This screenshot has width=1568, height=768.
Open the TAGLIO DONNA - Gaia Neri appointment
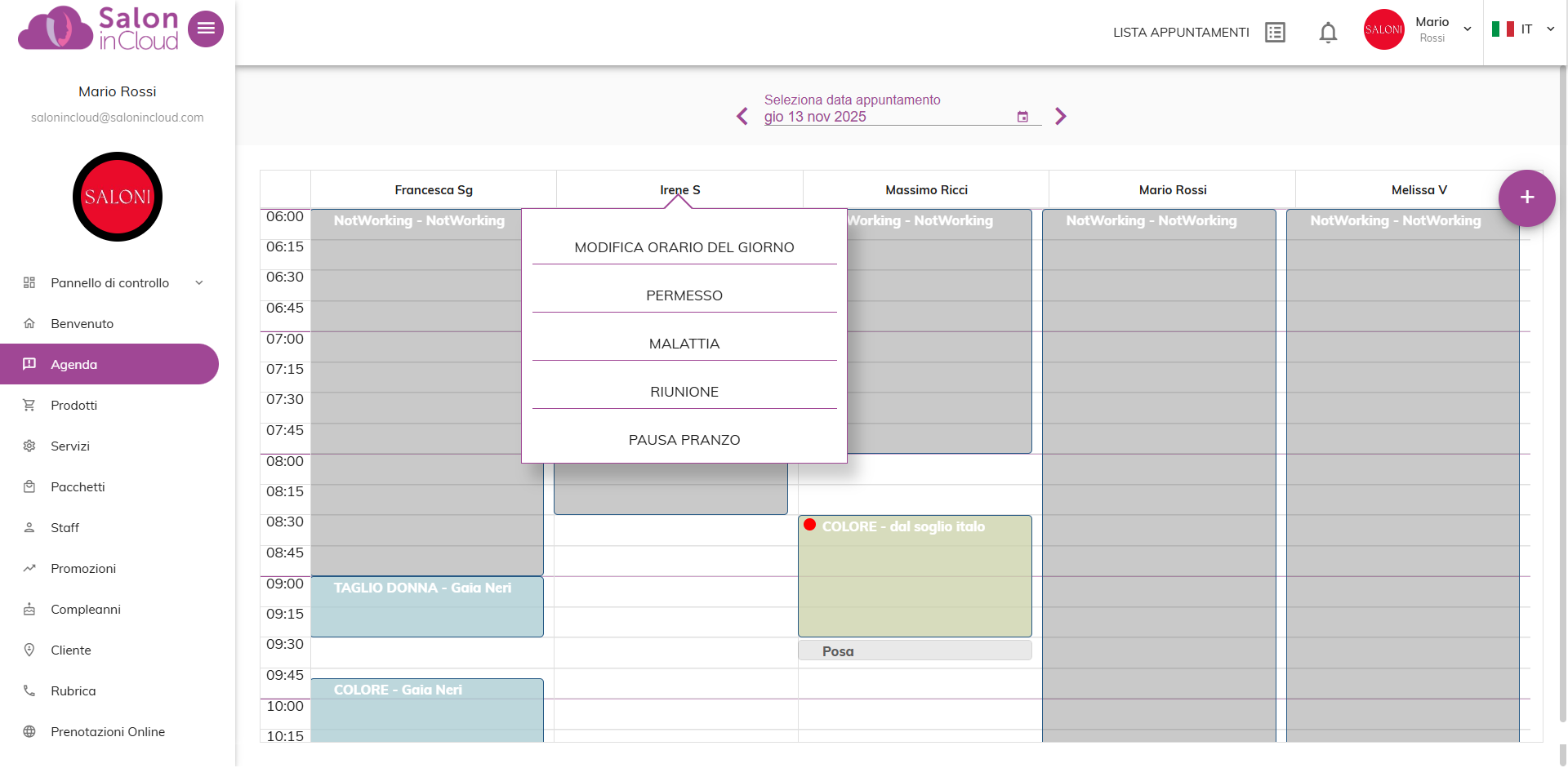coord(426,606)
